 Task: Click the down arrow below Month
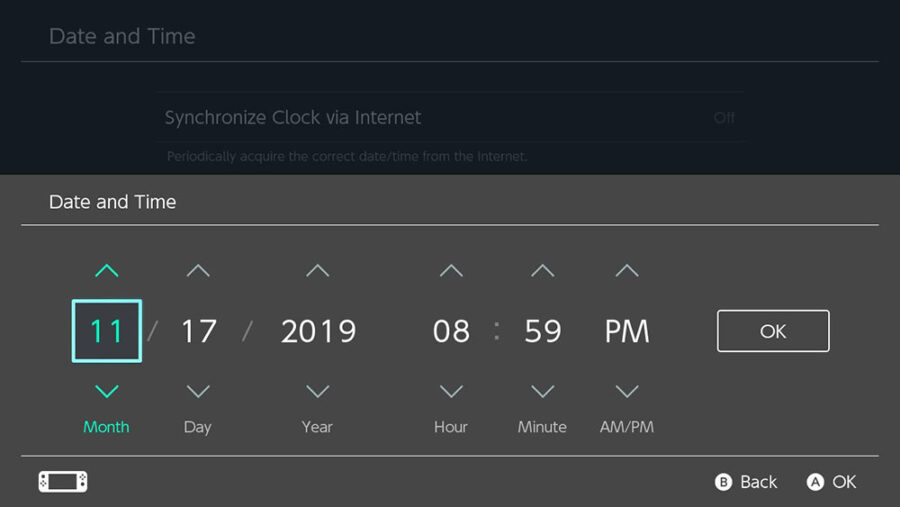107,391
